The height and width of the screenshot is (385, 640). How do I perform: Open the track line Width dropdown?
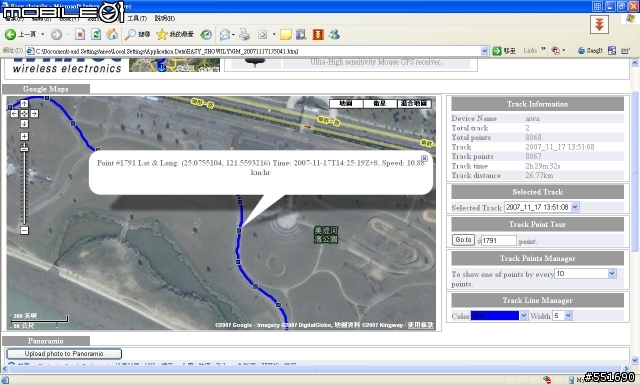(x=568, y=316)
